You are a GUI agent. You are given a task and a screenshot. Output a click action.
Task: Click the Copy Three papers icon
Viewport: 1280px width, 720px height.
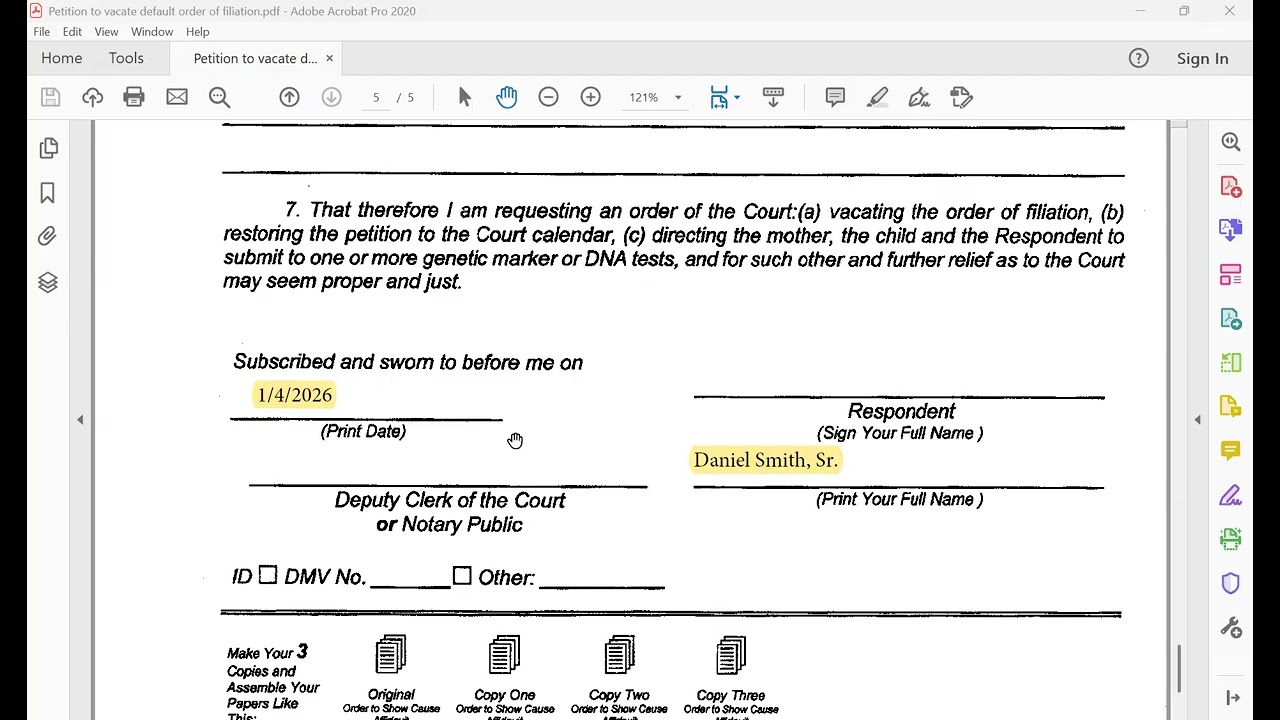[732, 655]
